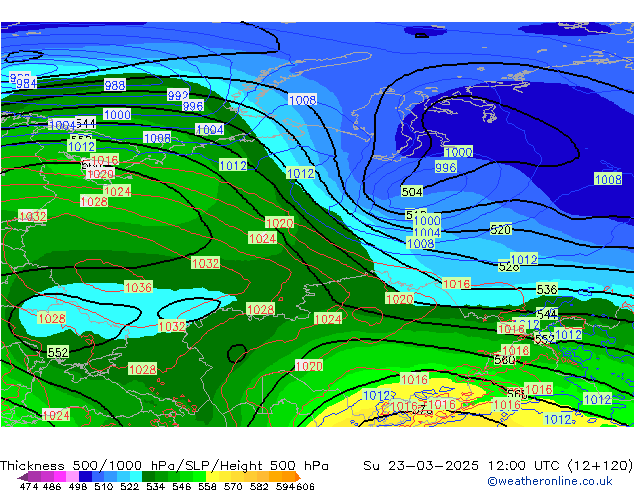The height and width of the screenshot is (490, 634).
Task: Click the 504 height contour label
Action: pyautogui.click(x=412, y=192)
